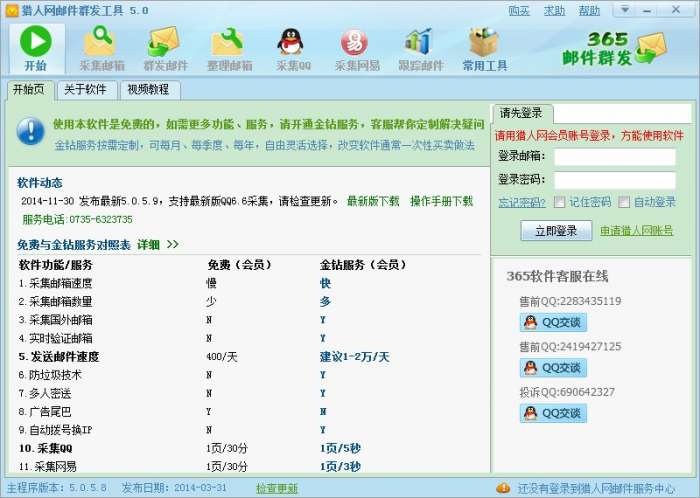Viewport: 700px width, 498px height.
Task: Switch to the 视频教程 tab
Action: coord(148,89)
